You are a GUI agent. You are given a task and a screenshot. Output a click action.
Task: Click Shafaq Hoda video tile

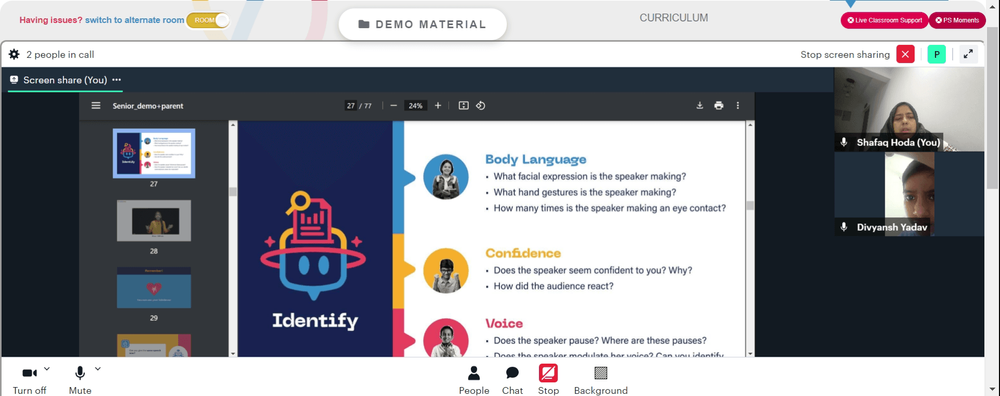[909, 109]
